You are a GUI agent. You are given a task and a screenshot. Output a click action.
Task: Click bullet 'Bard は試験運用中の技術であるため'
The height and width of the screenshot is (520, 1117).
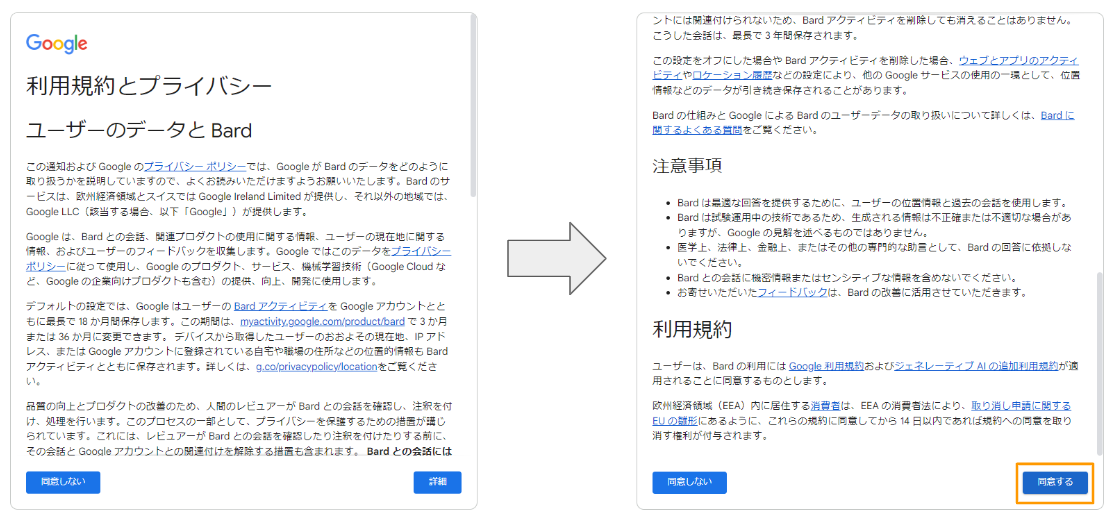[x=873, y=225]
